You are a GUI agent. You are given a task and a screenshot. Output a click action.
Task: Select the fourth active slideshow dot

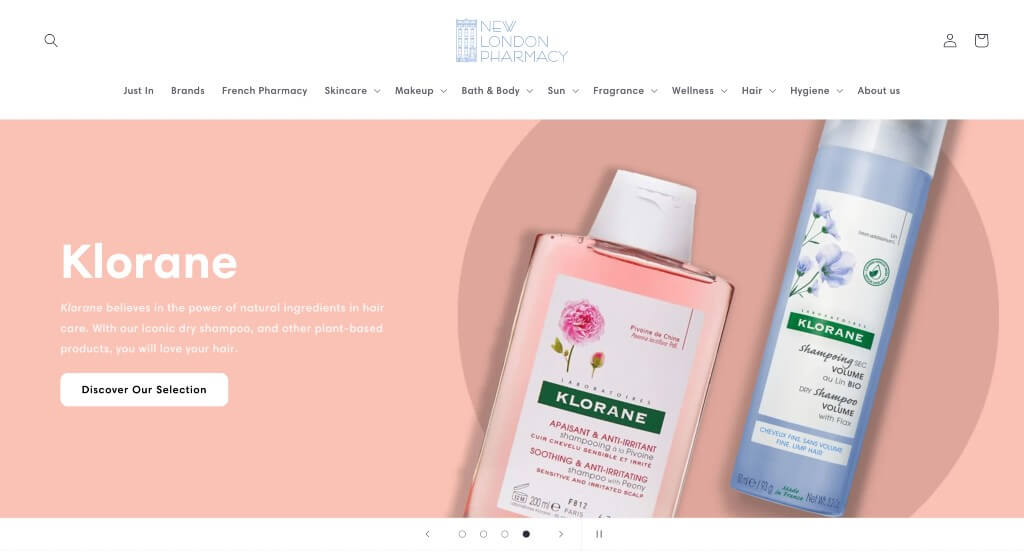pos(526,534)
